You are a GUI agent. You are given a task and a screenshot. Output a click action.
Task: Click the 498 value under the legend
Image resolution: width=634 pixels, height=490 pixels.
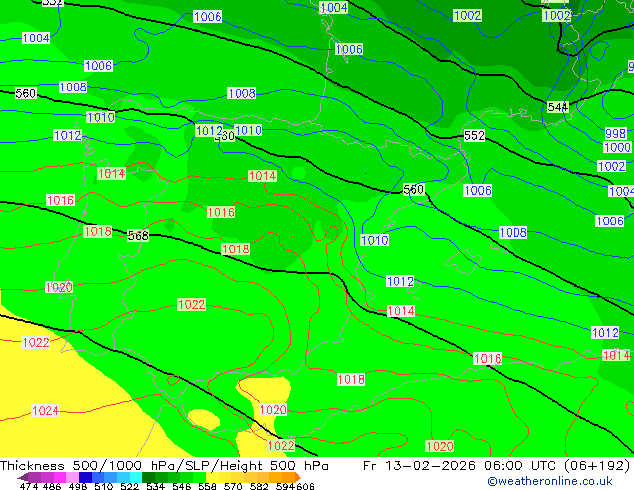tap(78, 486)
